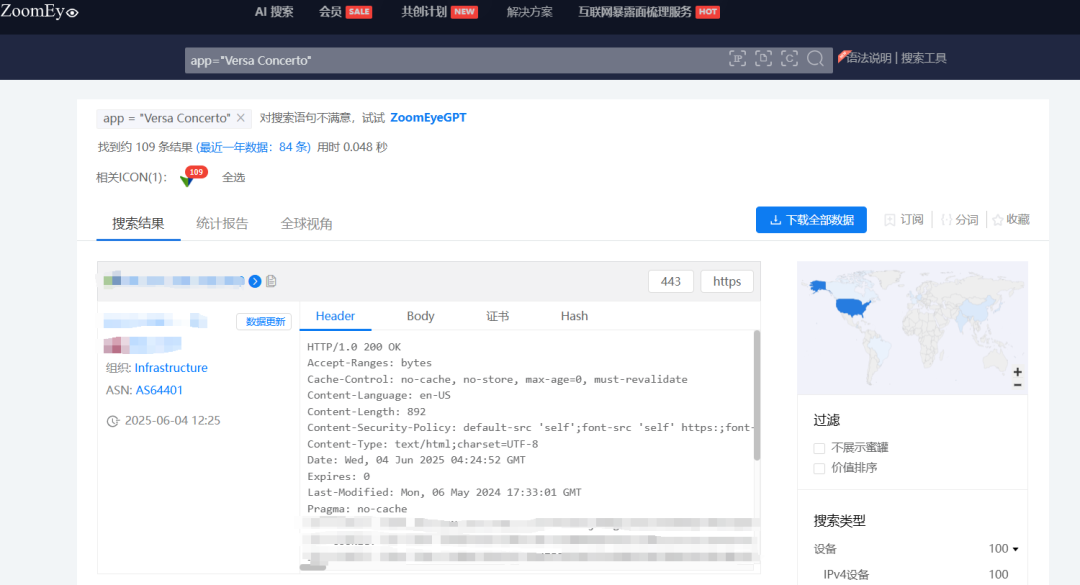
Task: Click the header panel horizontal scrollbar
Action: pyautogui.click(x=313, y=567)
